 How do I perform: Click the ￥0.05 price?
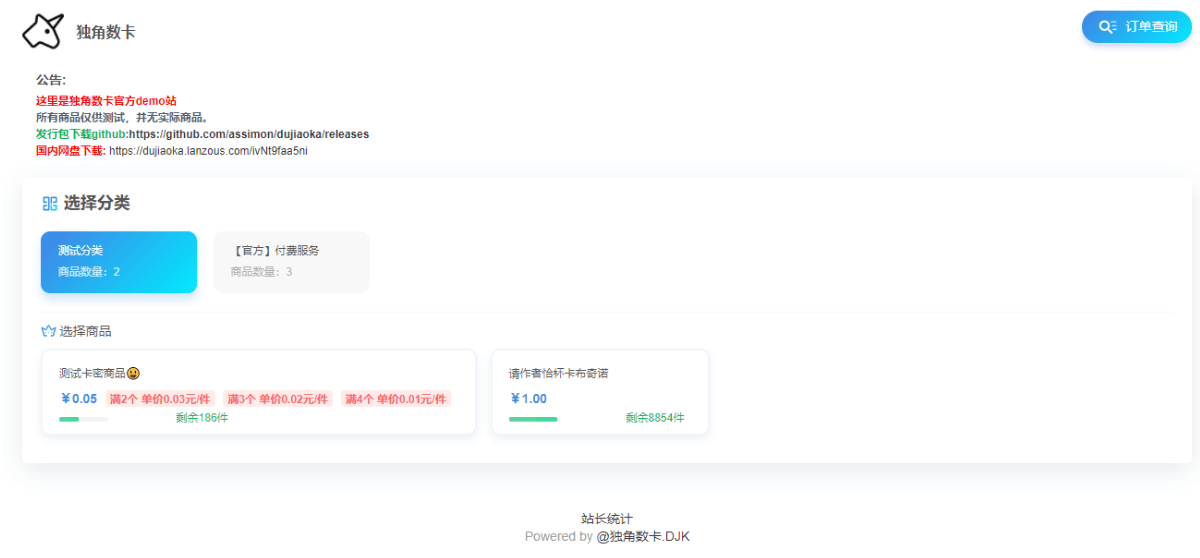pyautogui.click(x=79, y=399)
